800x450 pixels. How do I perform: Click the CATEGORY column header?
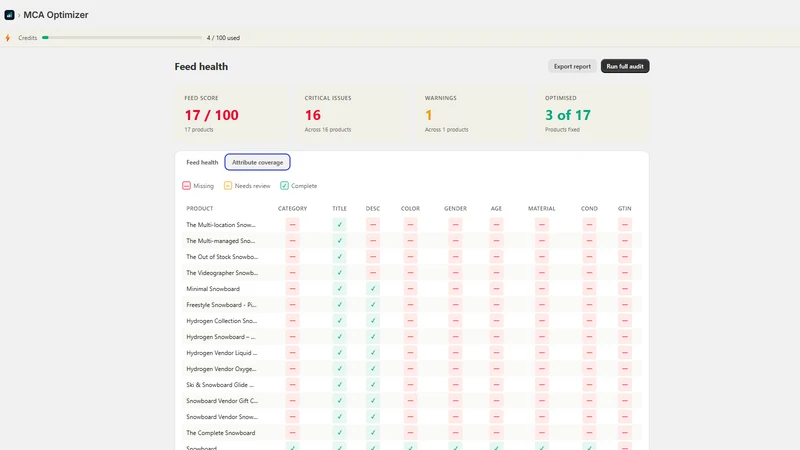pos(292,209)
